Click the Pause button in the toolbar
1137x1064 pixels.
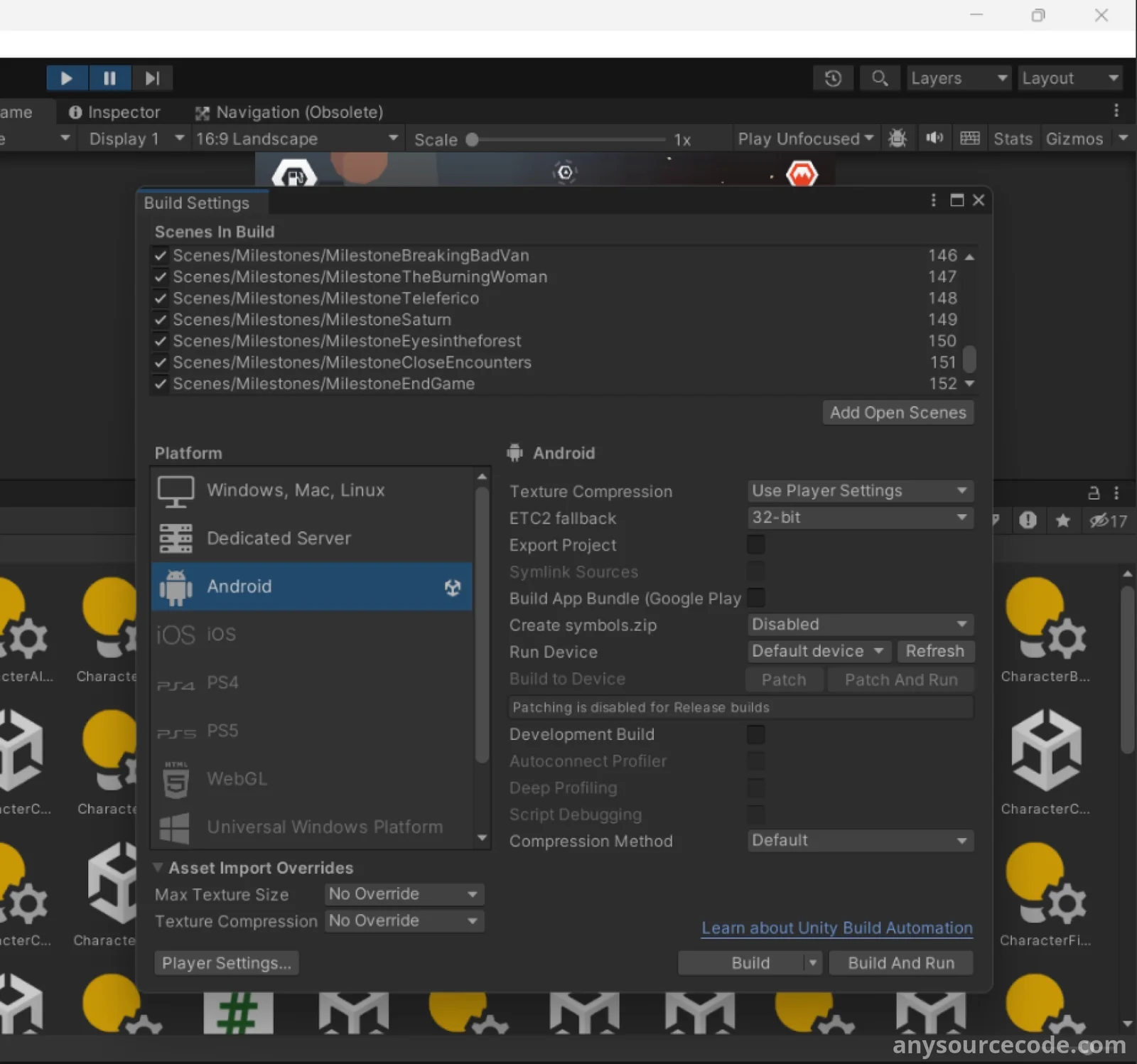click(109, 78)
